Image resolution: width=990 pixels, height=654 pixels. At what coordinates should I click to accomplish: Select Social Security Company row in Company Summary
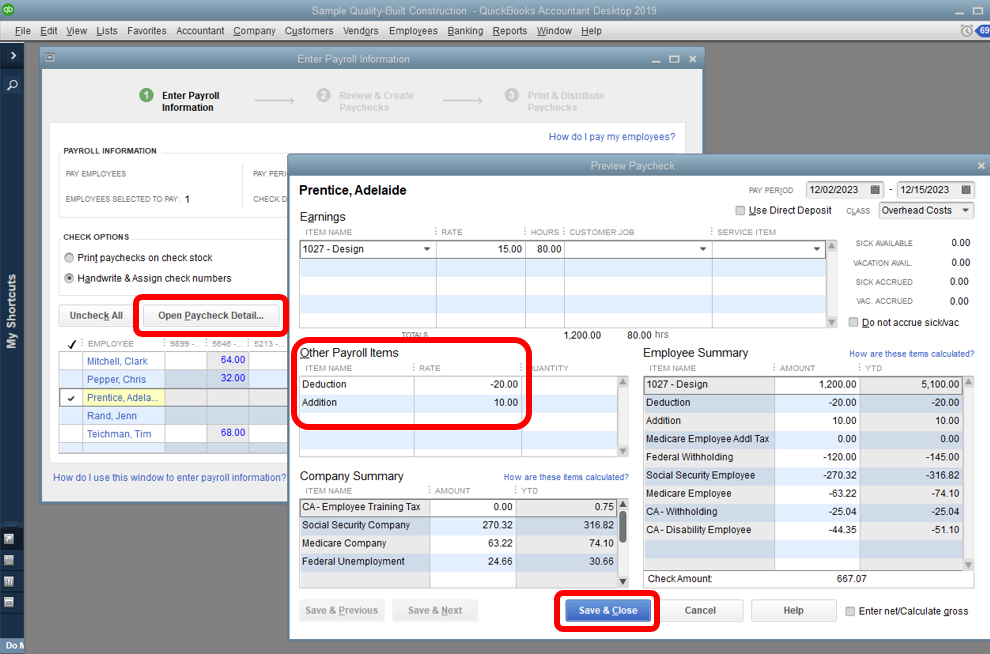(x=458, y=525)
